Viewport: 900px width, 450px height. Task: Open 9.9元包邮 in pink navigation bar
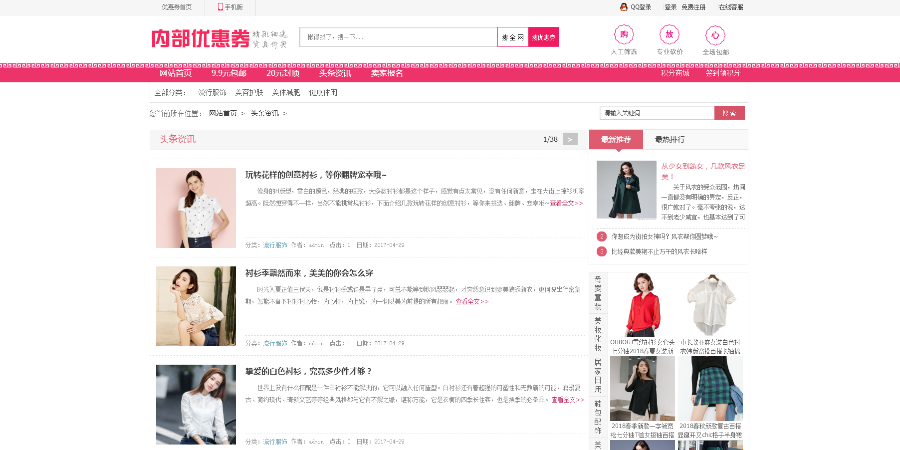(228, 73)
